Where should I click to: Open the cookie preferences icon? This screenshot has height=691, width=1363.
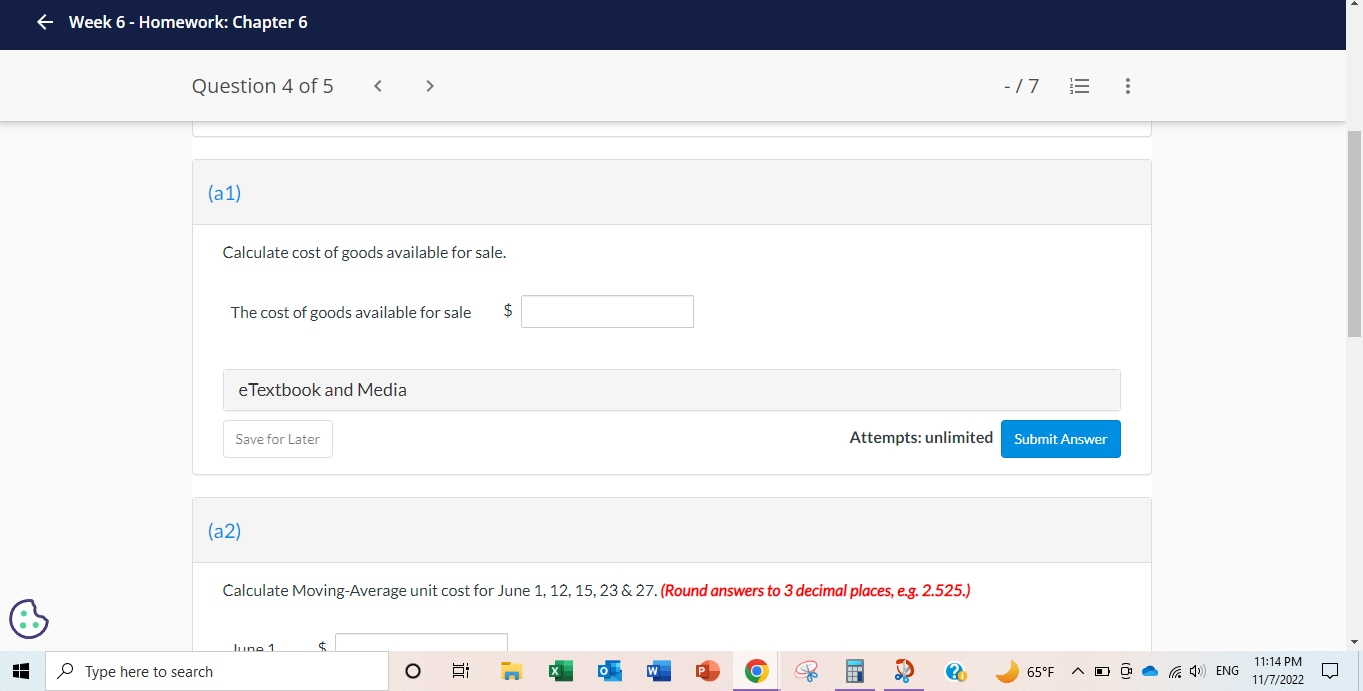pyautogui.click(x=29, y=618)
